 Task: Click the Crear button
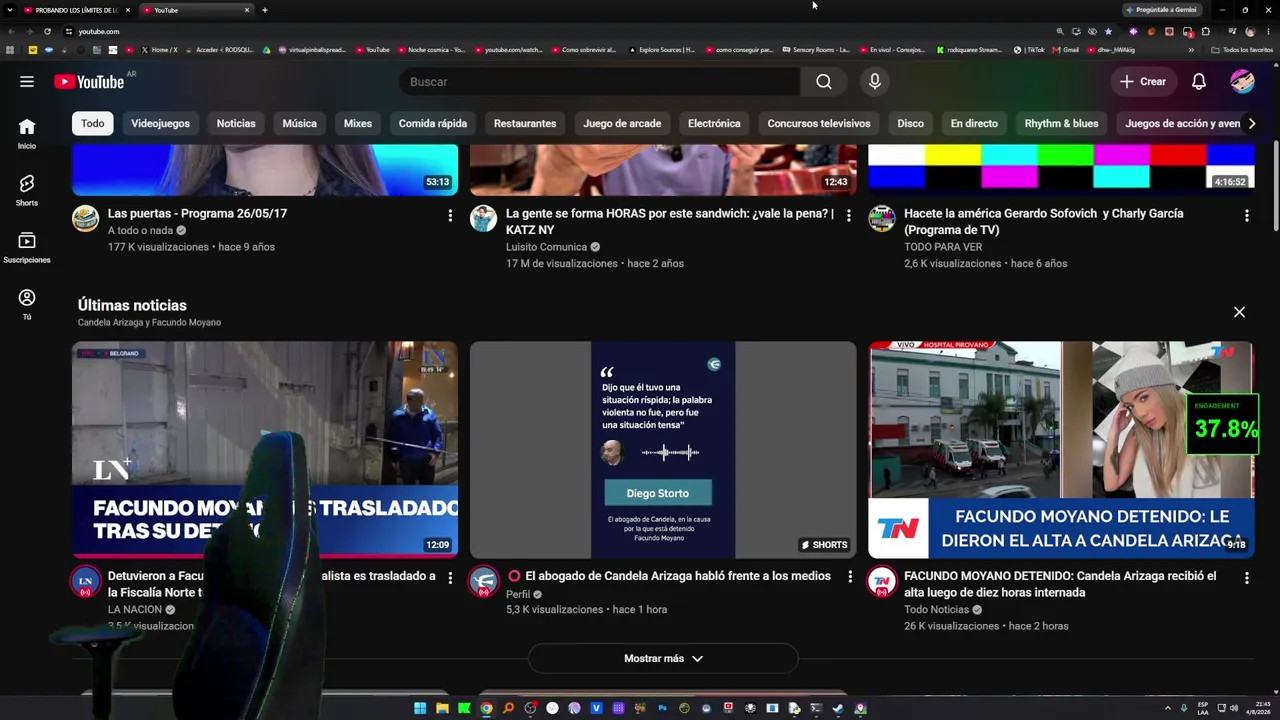(1142, 82)
